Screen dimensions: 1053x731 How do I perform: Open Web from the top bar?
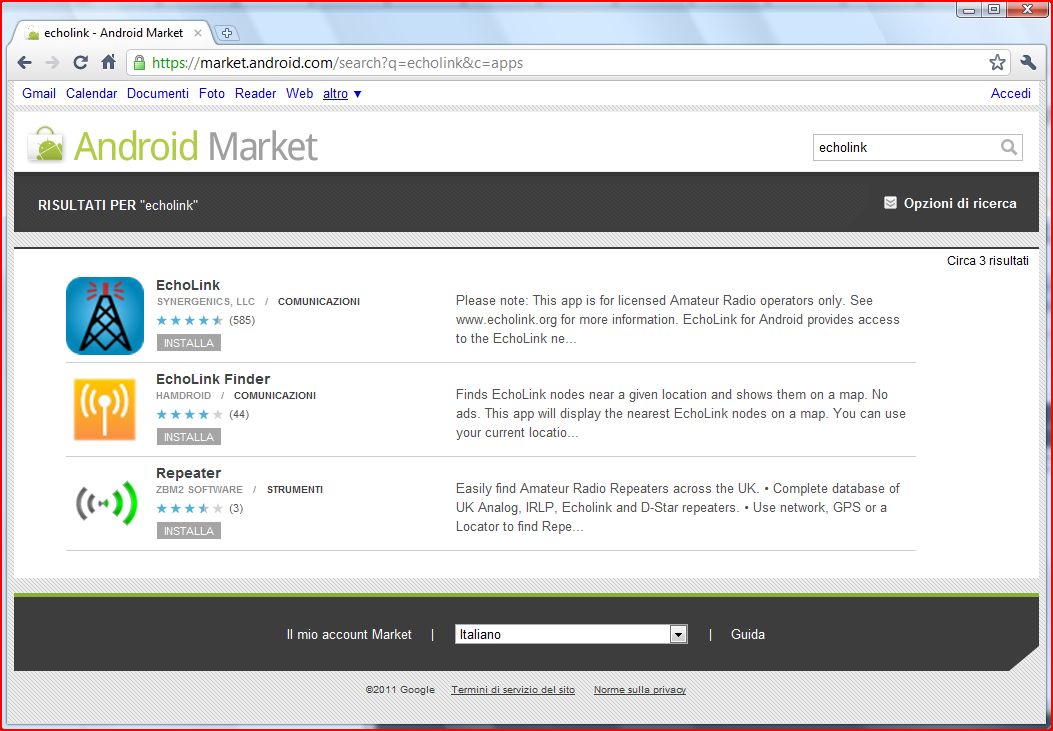coord(300,94)
